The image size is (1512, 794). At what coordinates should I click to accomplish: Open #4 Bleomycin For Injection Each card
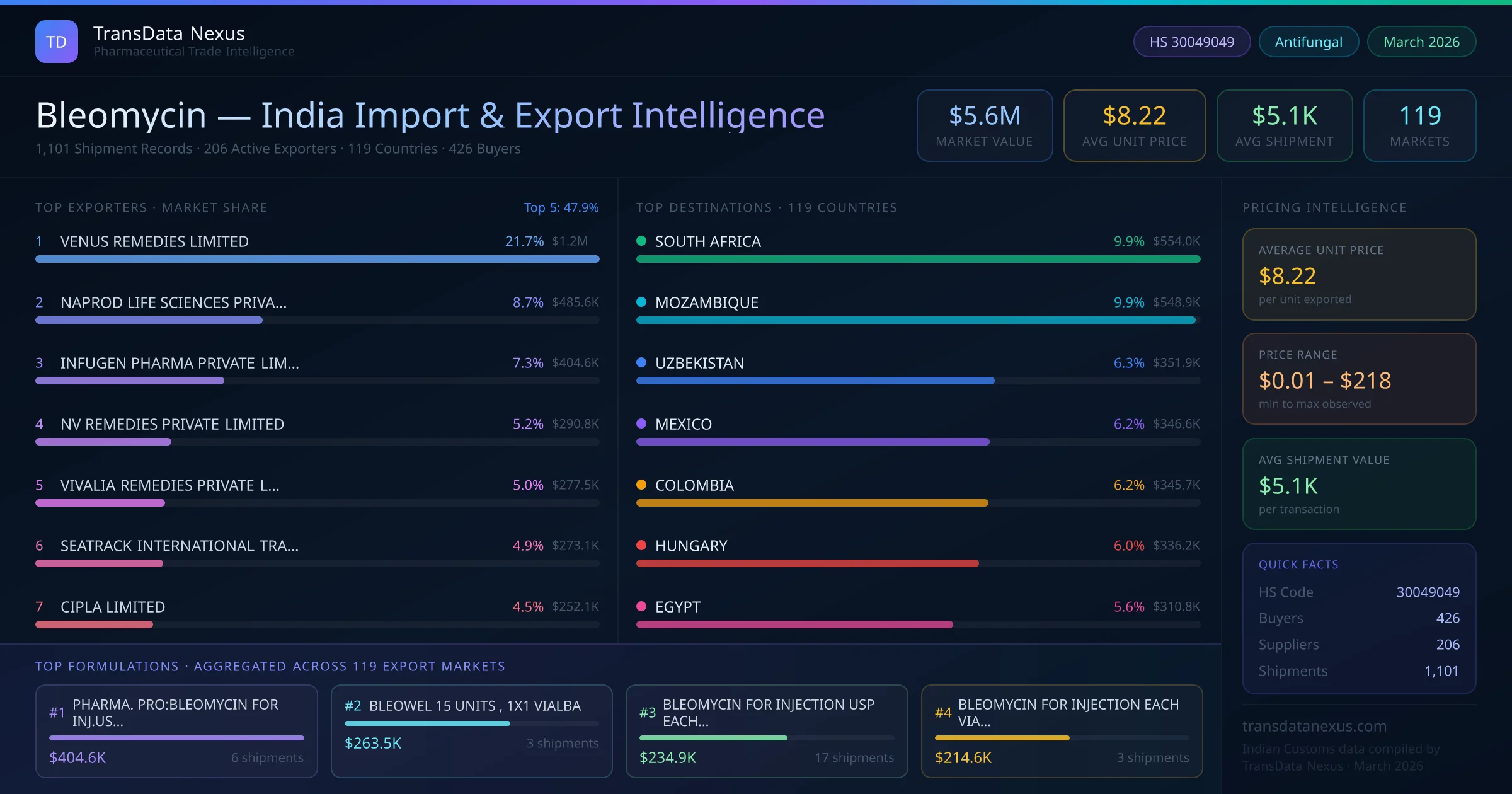(x=1062, y=730)
